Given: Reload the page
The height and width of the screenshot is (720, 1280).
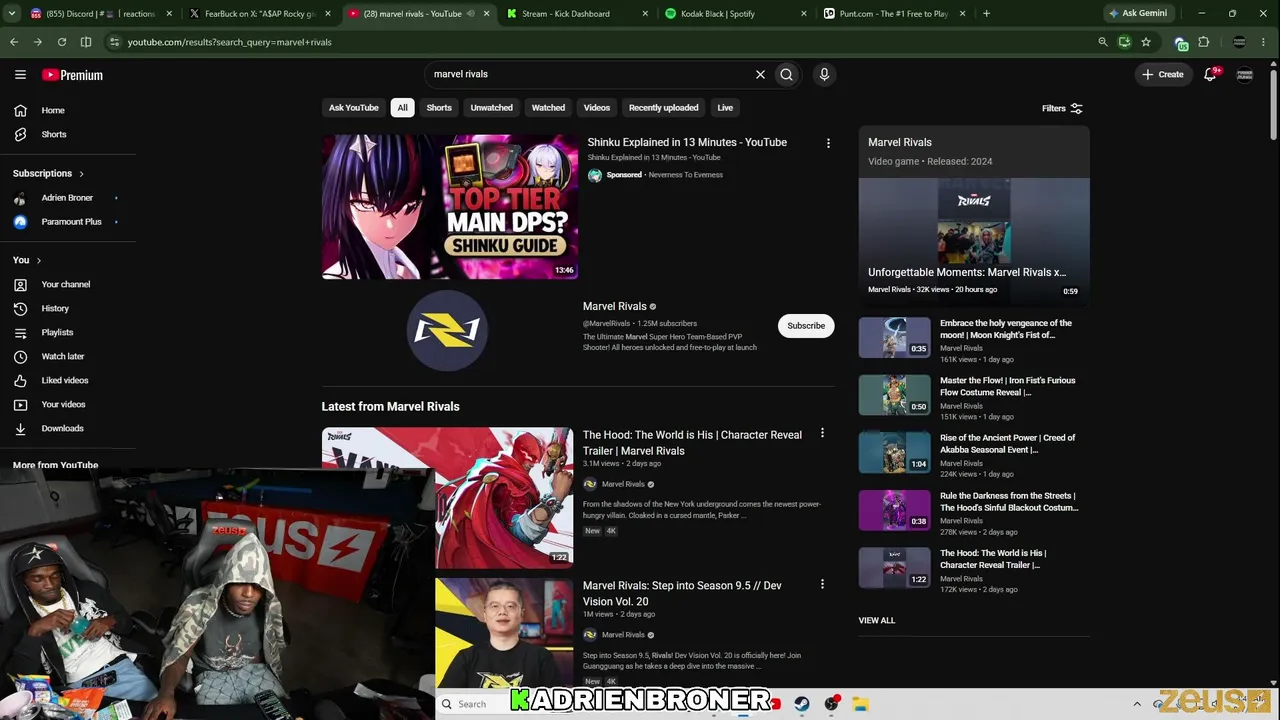Looking at the screenshot, I should click(x=62, y=42).
